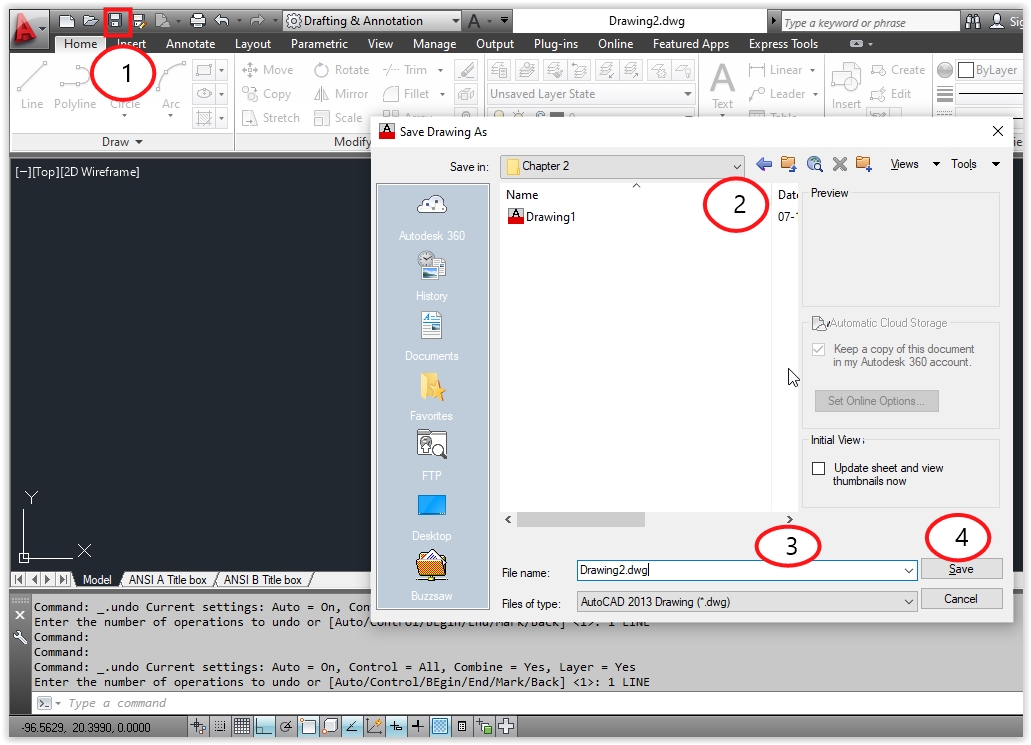Image resolution: width=1031 pixels, height=745 pixels.
Task: Expand the Circle tool dropdown arrow
Action: click(125, 116)
